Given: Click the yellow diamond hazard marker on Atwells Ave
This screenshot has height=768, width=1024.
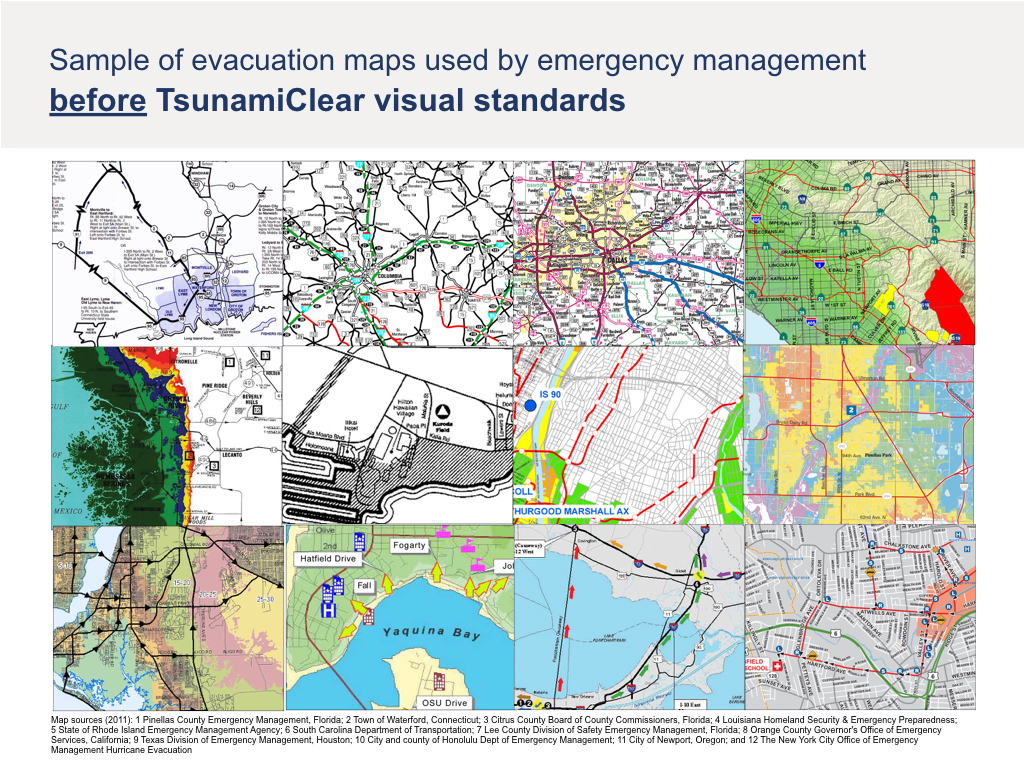Looking at the screenshot, I should pos(941,619).
